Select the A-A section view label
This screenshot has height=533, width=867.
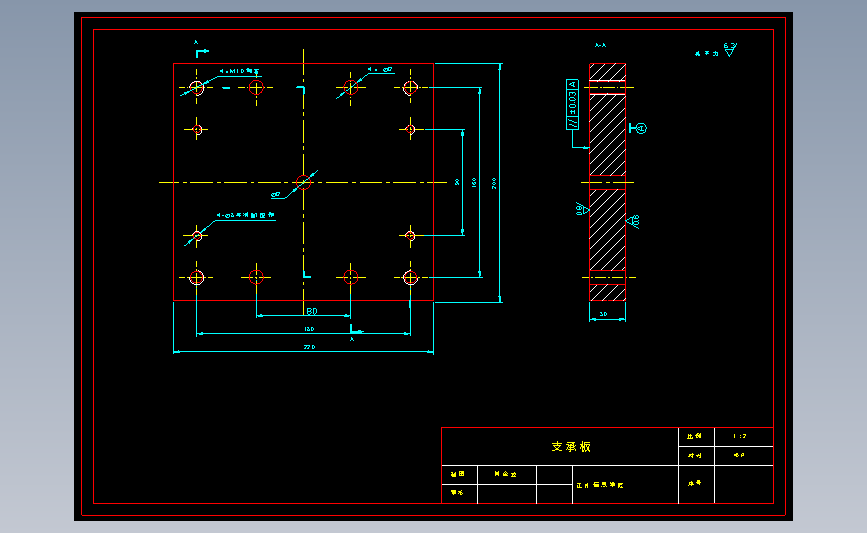tap(600, 45)
